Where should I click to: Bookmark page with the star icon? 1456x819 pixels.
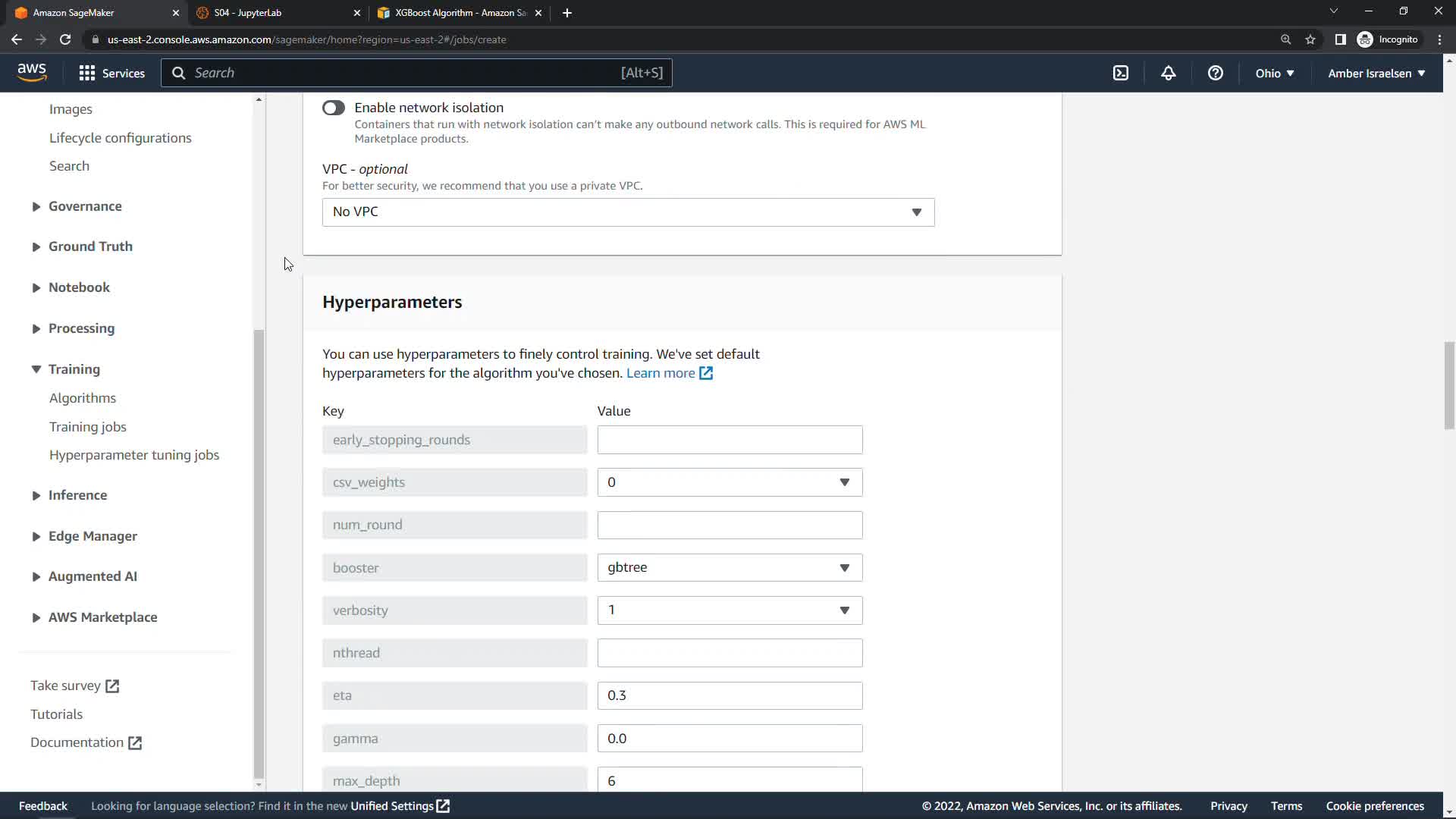(1310, 39)
